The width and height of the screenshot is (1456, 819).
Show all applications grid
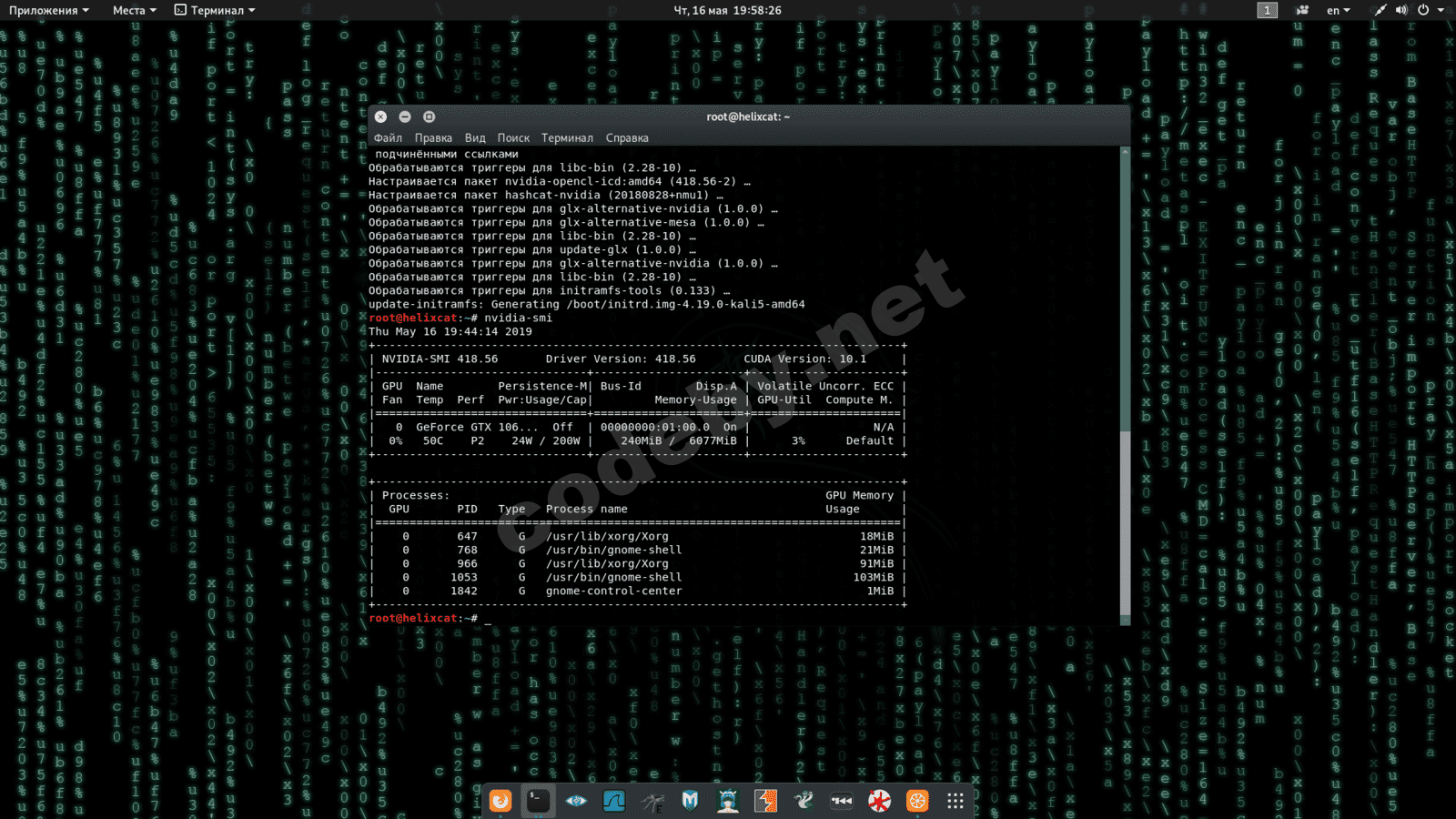point(955,801)
